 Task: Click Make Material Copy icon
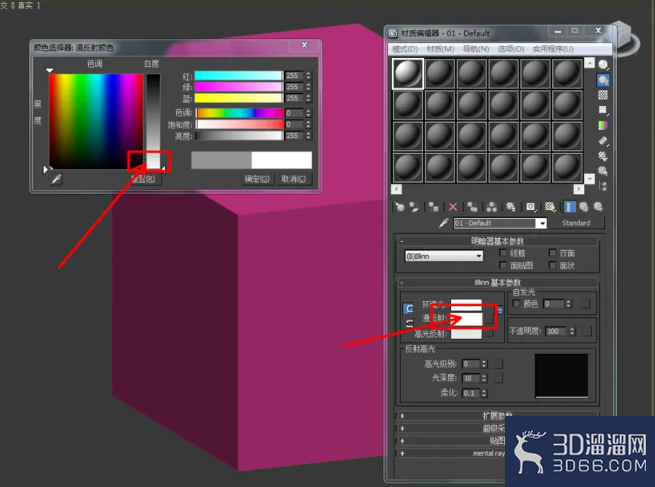[x=472, y=207]
